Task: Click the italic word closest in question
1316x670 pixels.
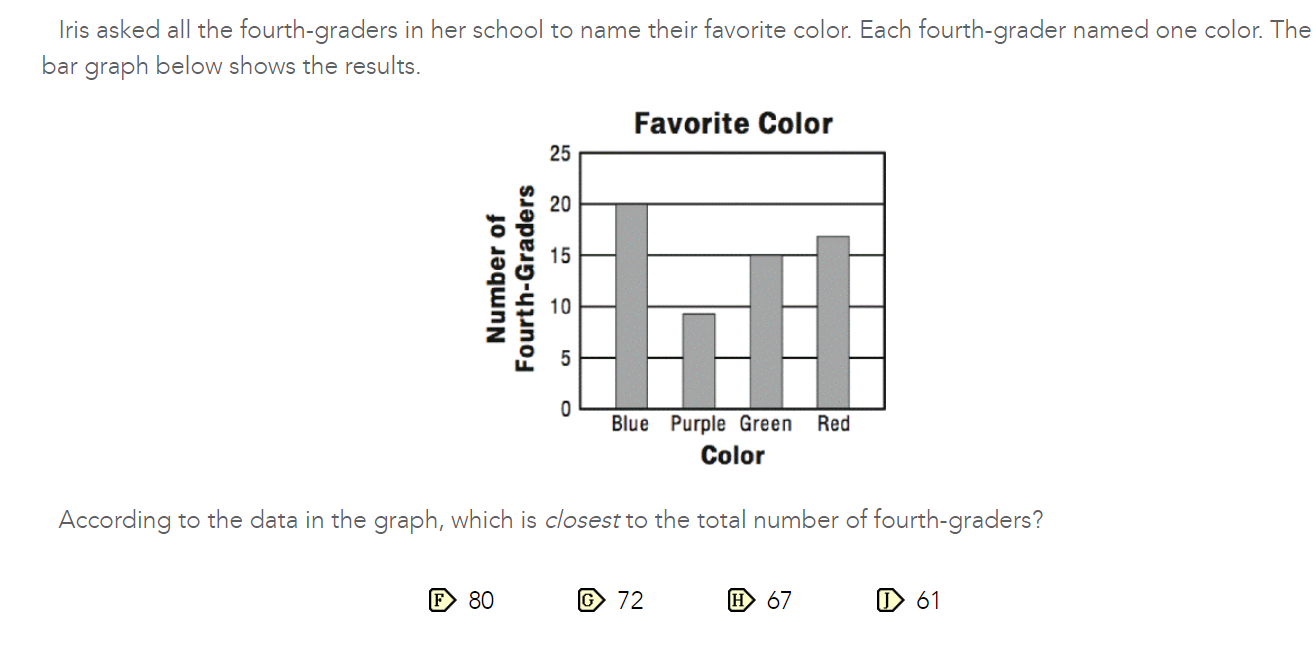Action: [x=582, y=520]
